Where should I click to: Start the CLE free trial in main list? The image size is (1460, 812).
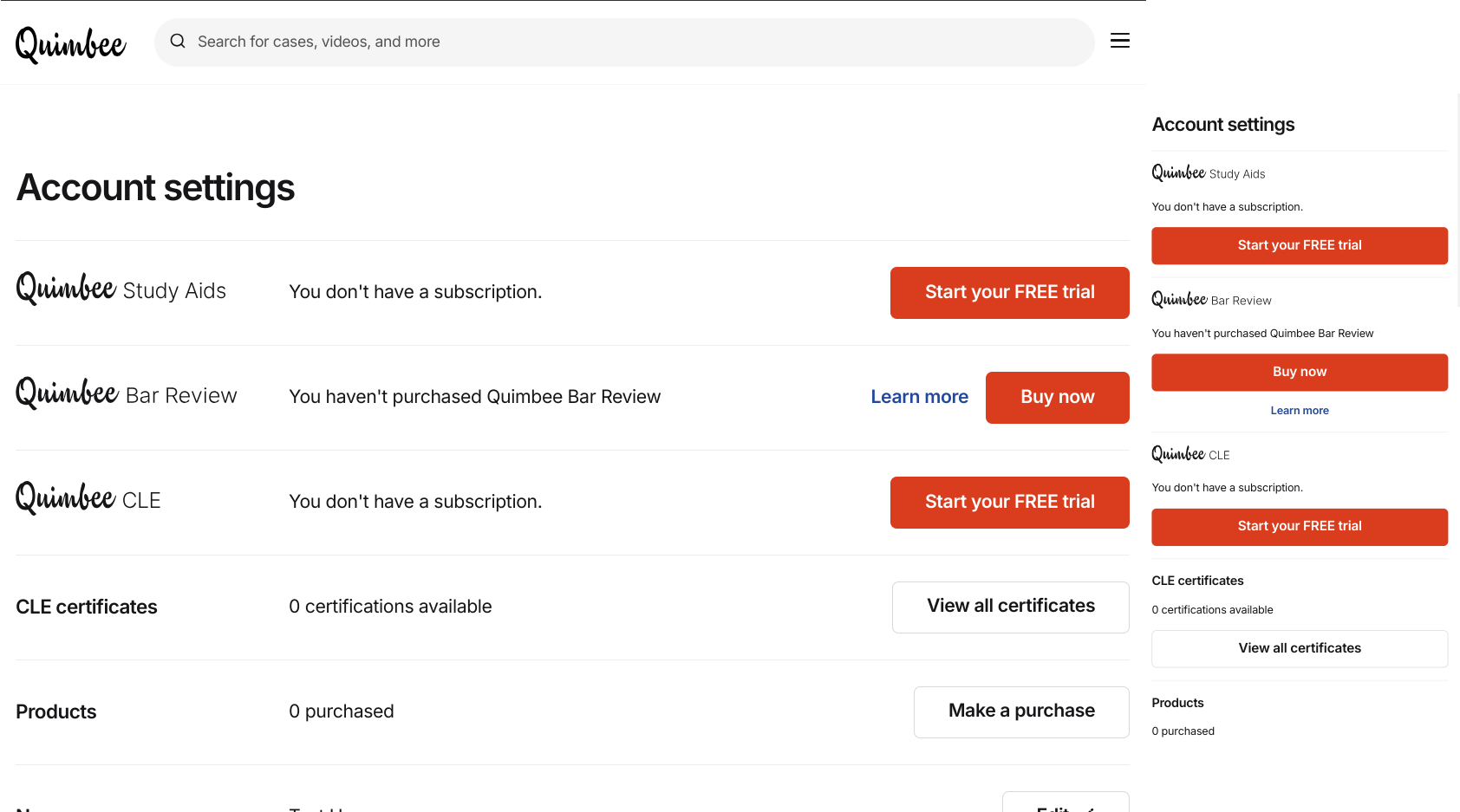point(1009,503)
